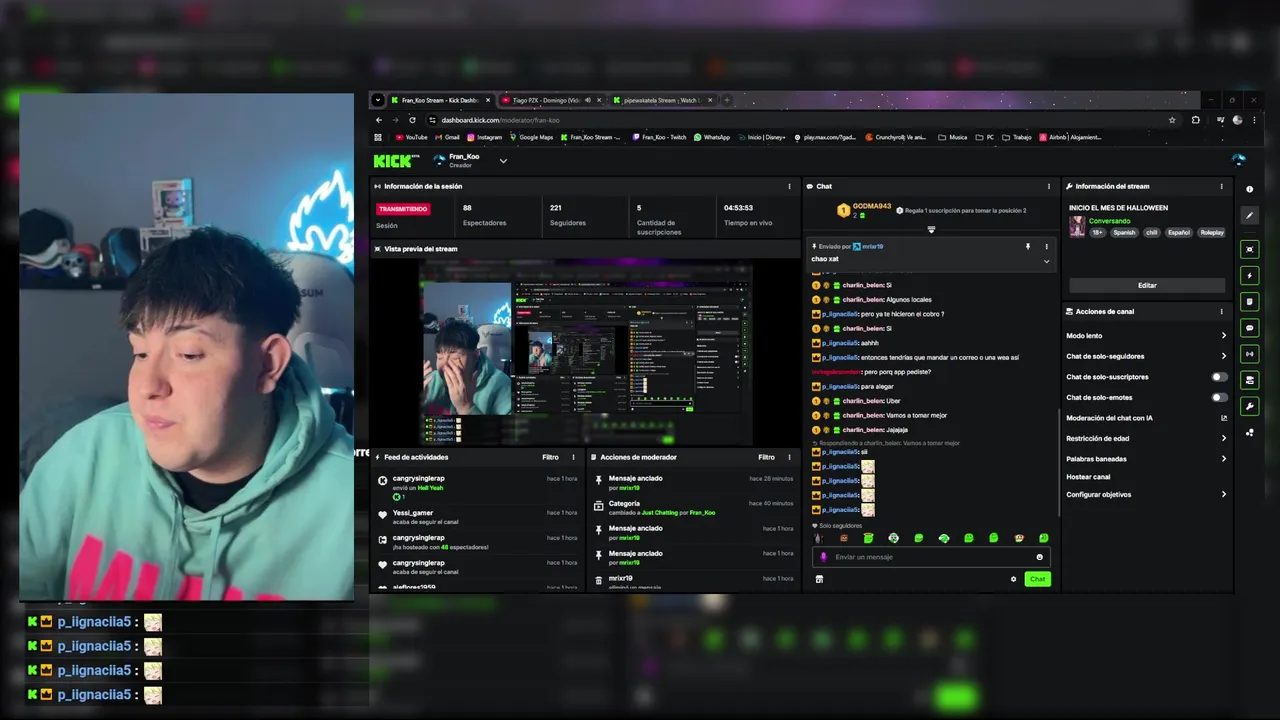The image size is (1280, 720).
Task: Open the Musica bookmarks folder
Action: [953, 137]
